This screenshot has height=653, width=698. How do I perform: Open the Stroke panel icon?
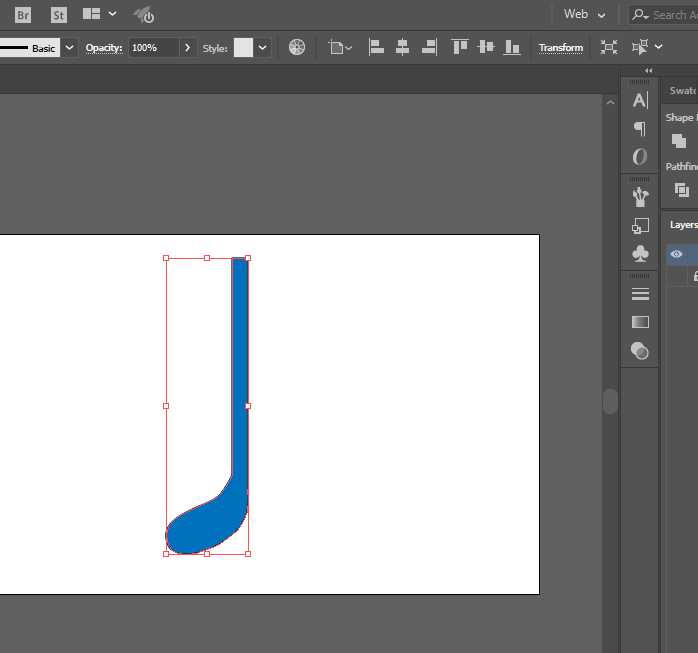tap(640, 294)
